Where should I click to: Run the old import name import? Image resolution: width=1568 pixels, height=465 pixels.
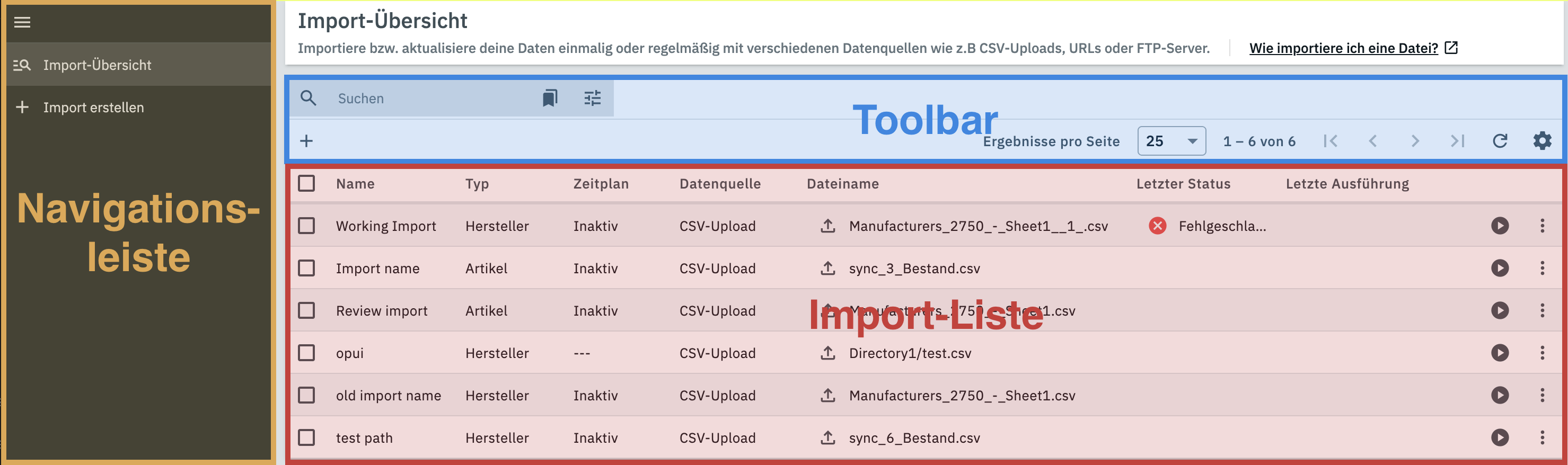coord(1500,395)
